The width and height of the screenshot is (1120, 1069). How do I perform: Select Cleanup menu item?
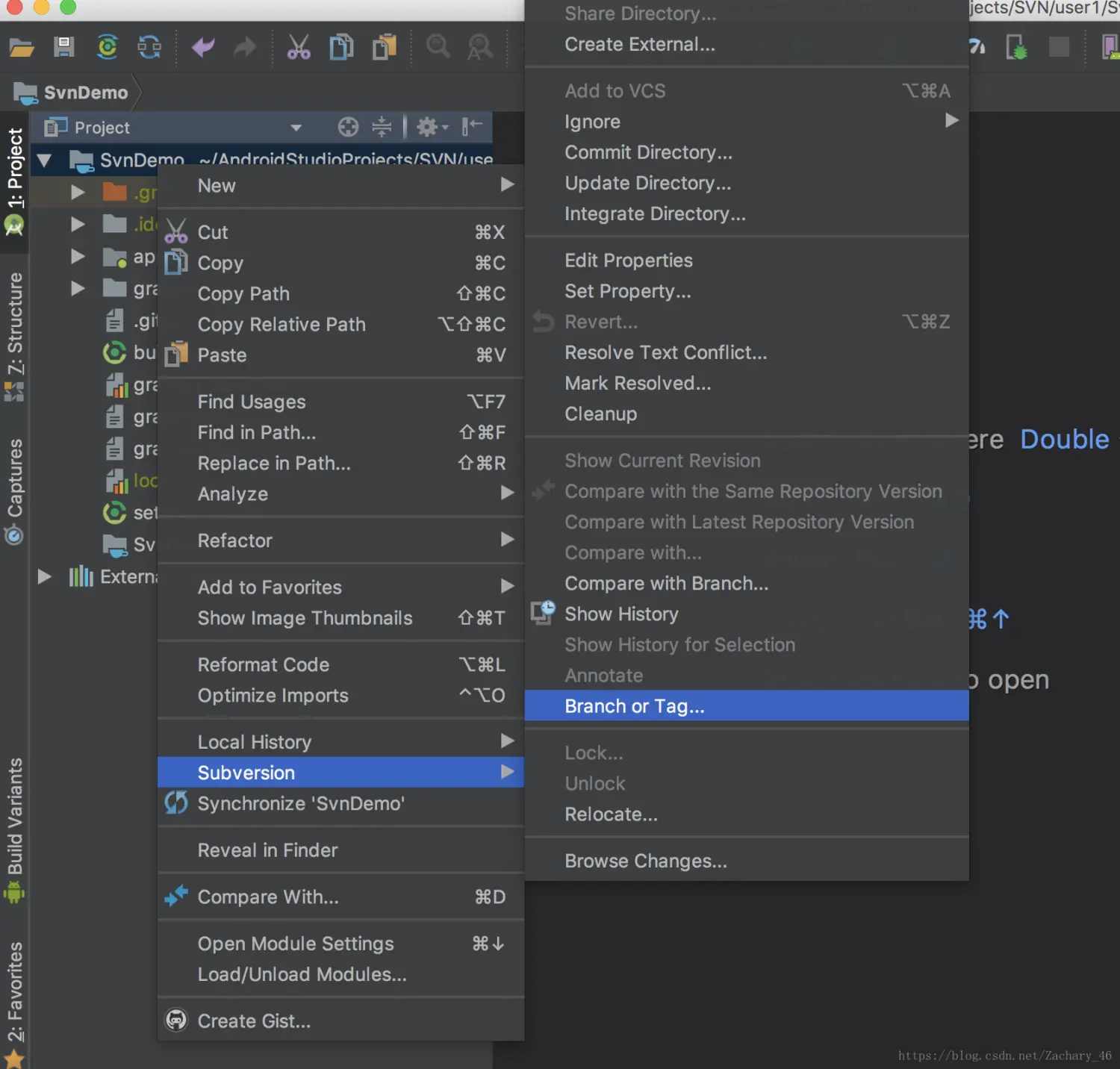click(x=747, y=414)
